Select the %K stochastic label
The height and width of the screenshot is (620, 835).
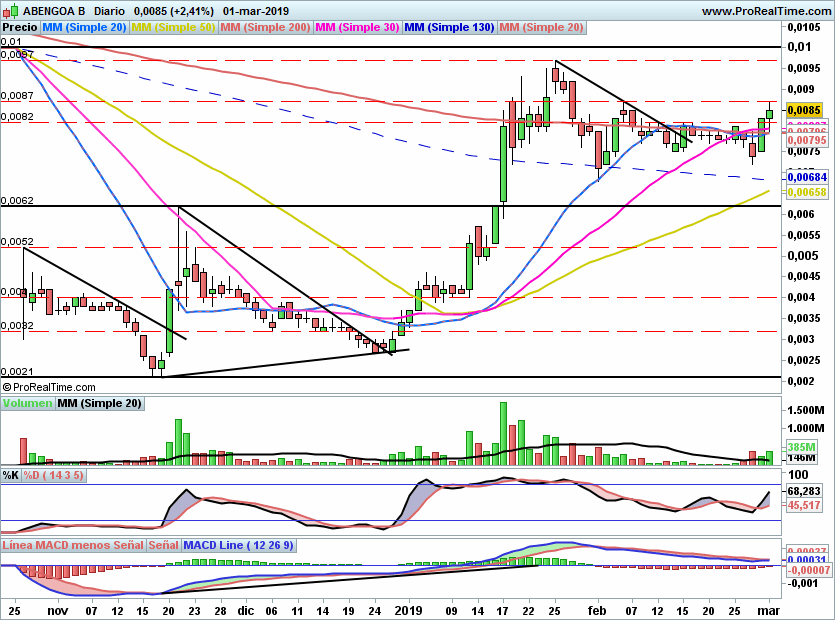pyautogui.click(x=11, y=475)
